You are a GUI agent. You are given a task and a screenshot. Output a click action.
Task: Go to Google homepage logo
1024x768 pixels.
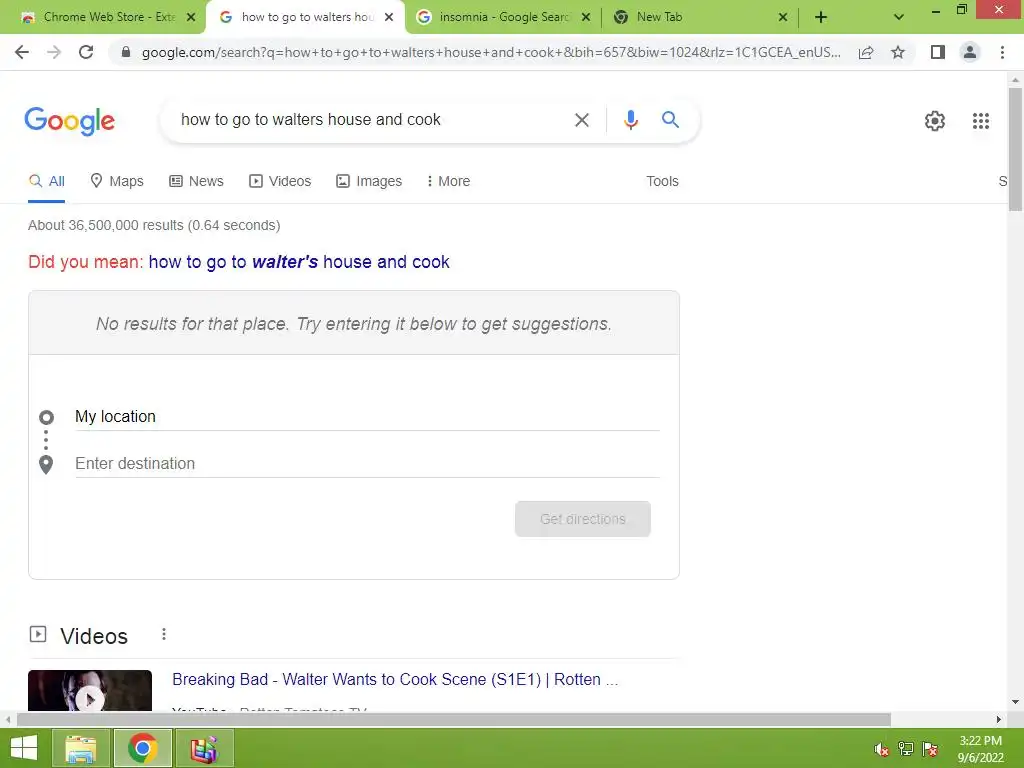click(x=69, y=121)
